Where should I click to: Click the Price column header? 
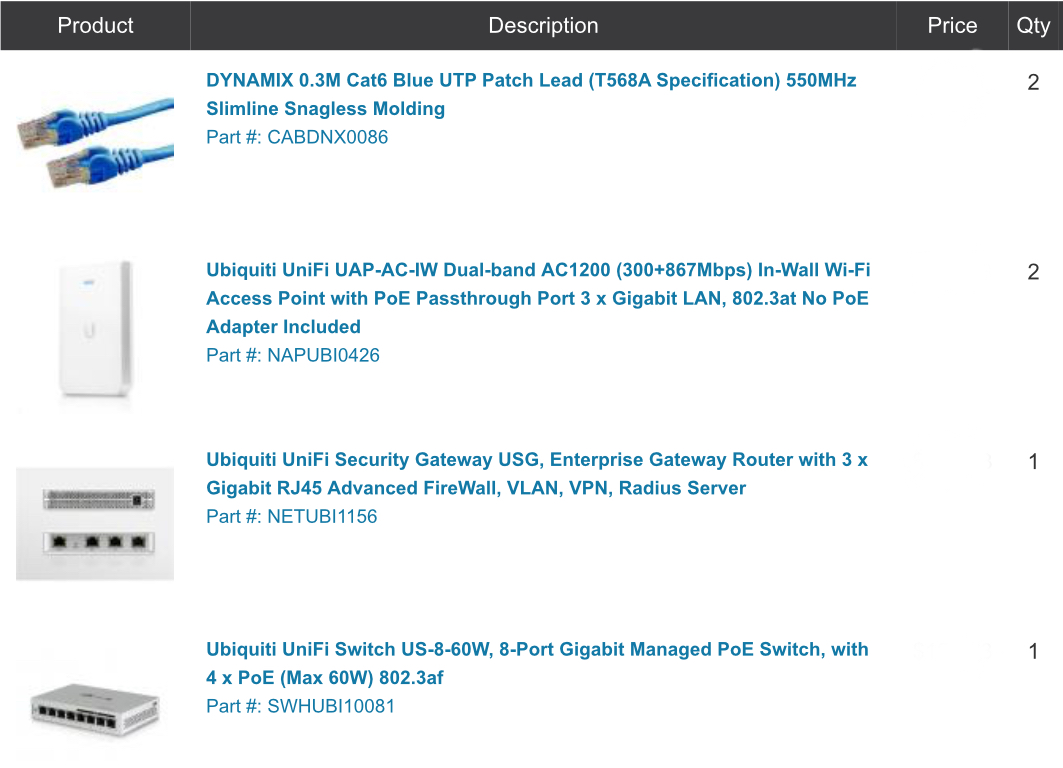coord(951,26)
